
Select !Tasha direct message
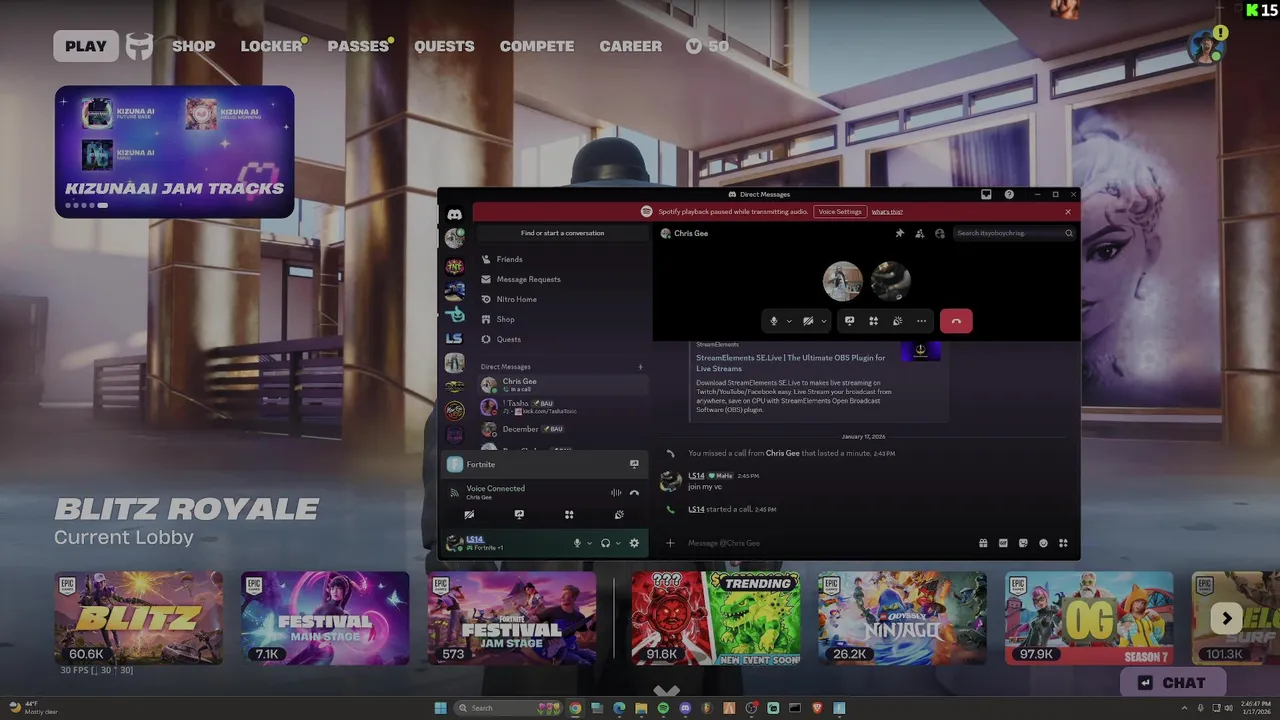562,407
